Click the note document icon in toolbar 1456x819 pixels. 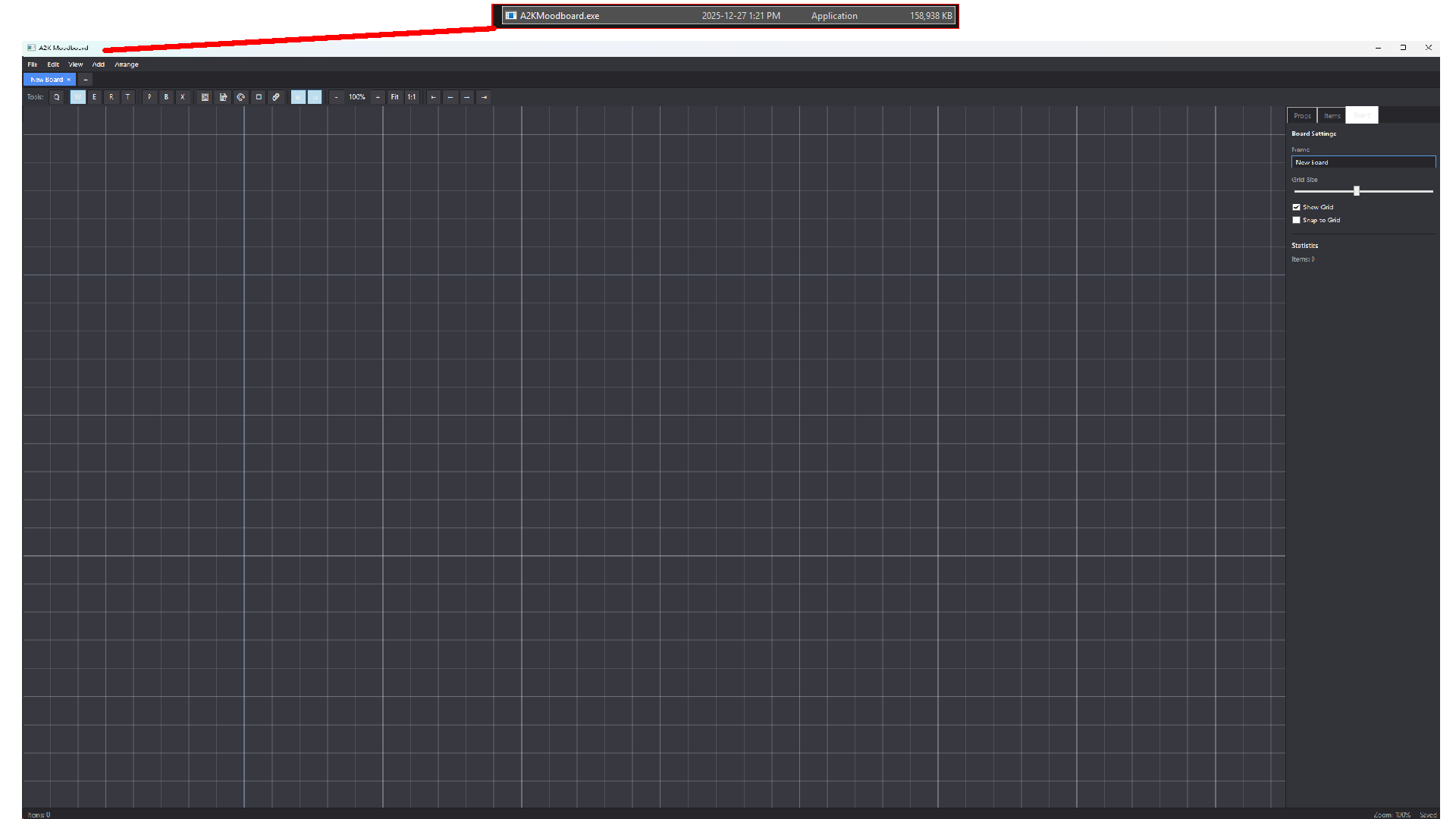tap(205, 97)
